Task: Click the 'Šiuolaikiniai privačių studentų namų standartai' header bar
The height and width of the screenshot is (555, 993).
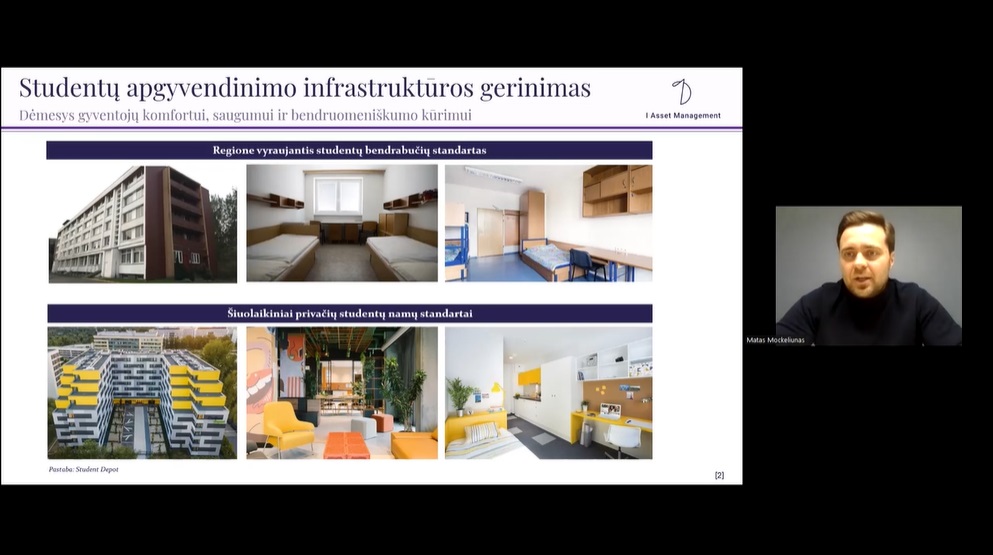Action: [x=349, y=313]
